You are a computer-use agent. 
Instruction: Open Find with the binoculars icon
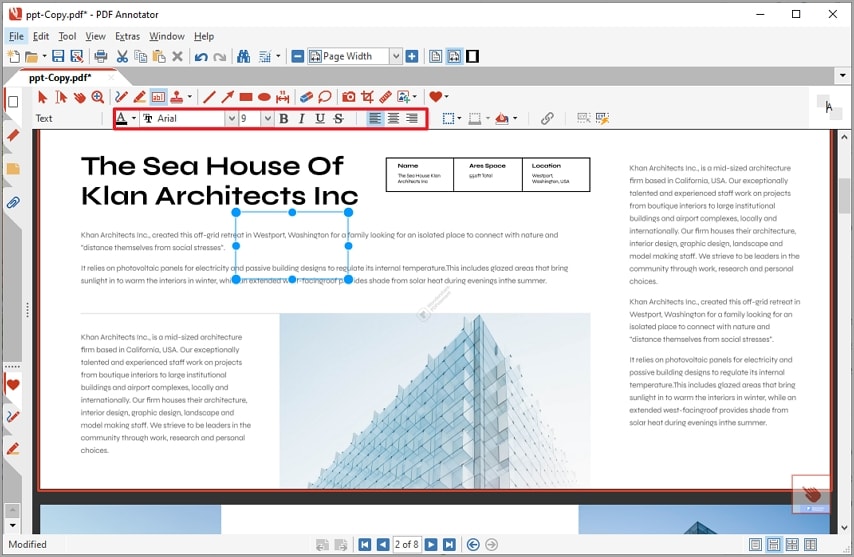click(243, 56)
